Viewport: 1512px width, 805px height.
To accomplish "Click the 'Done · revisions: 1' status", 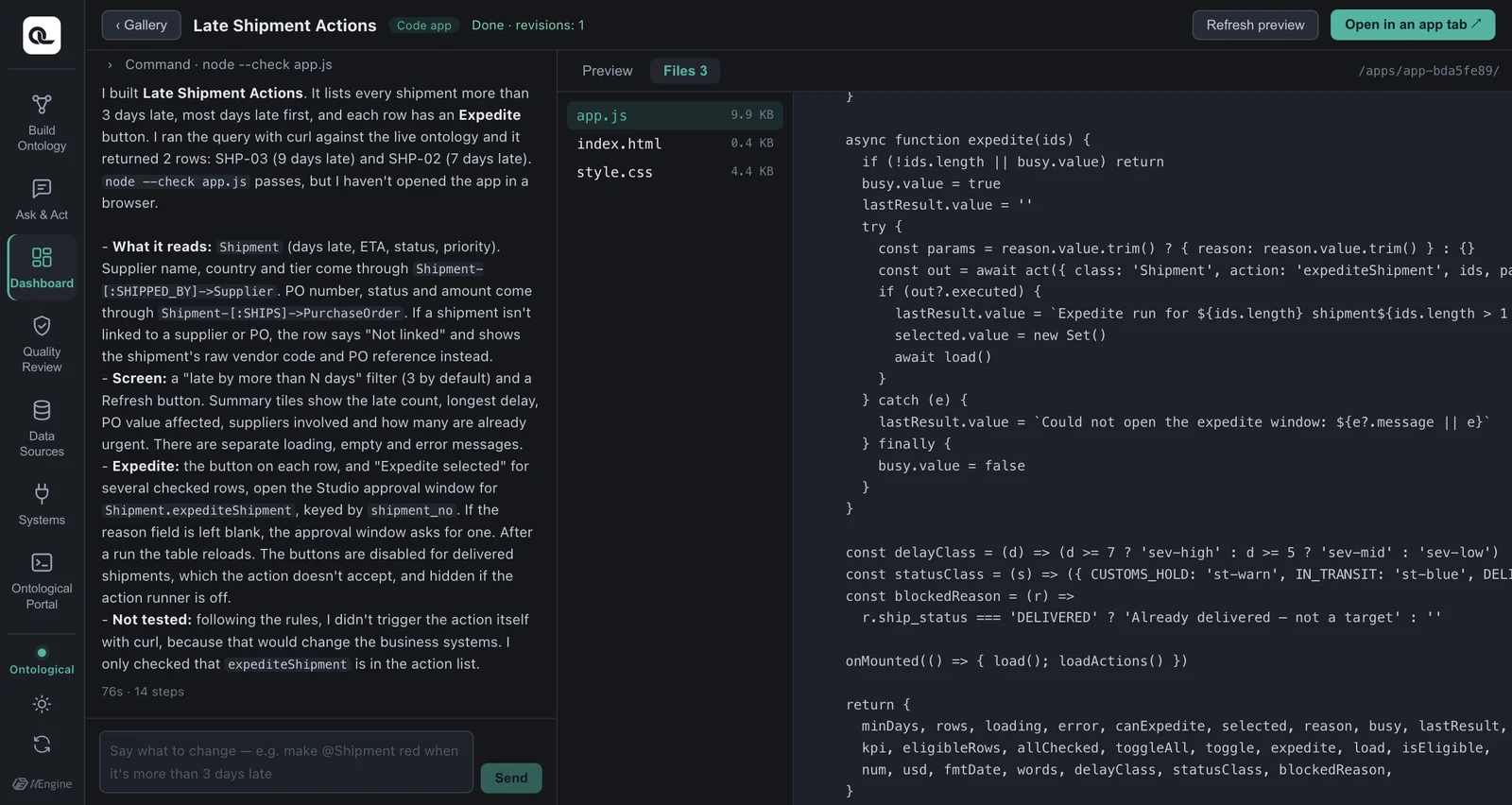I will coord(528,26).
